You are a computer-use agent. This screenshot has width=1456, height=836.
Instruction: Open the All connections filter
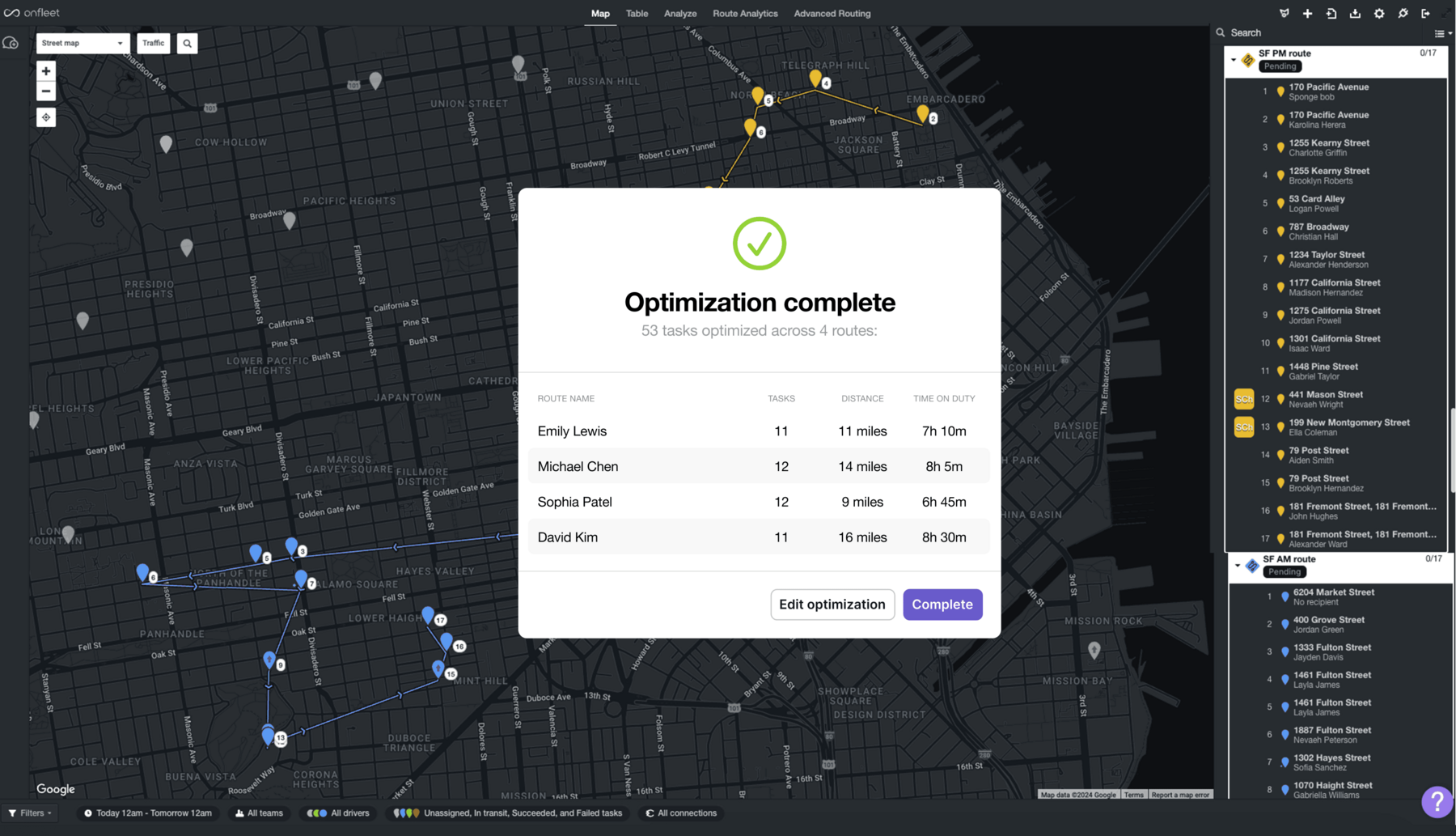681,813
